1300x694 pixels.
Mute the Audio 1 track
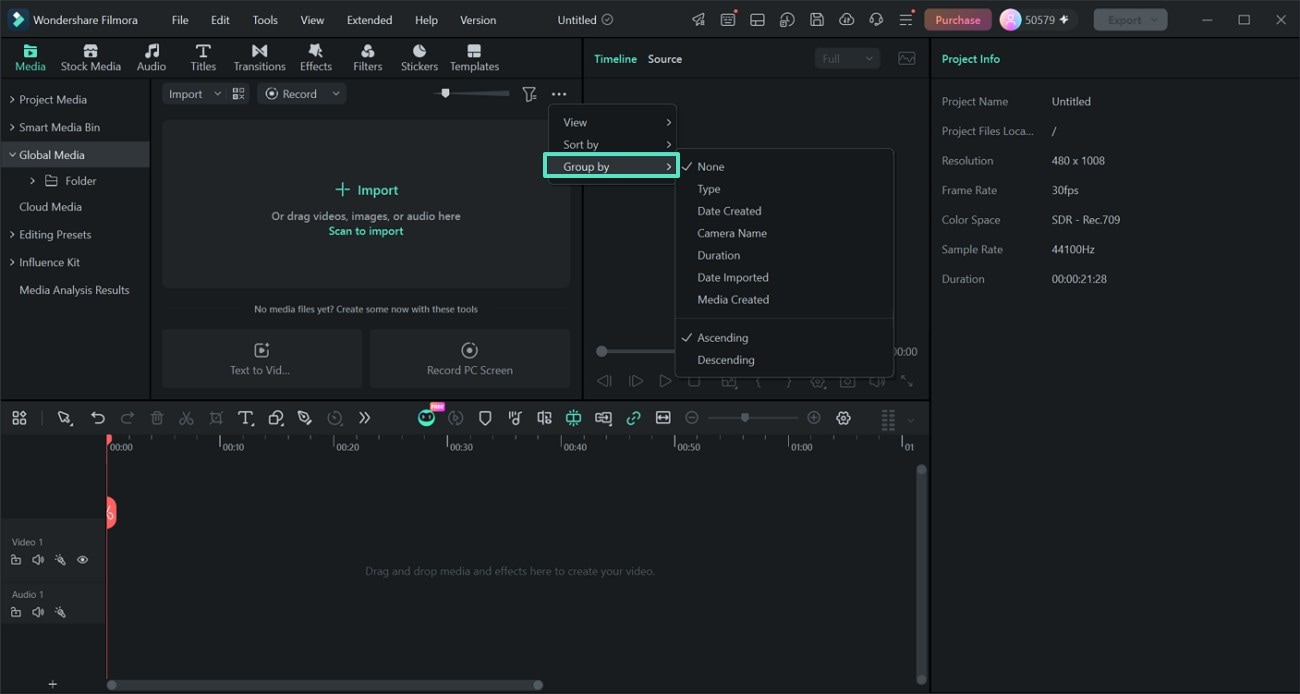38,612
